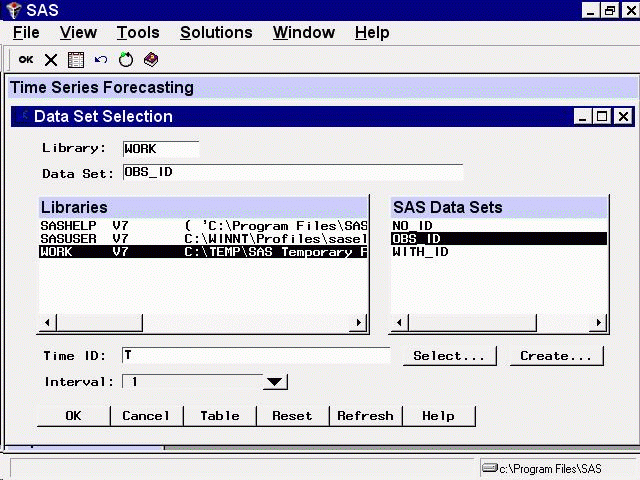Select the NO_ID data set
640x480 pixels.
(499, 226)
